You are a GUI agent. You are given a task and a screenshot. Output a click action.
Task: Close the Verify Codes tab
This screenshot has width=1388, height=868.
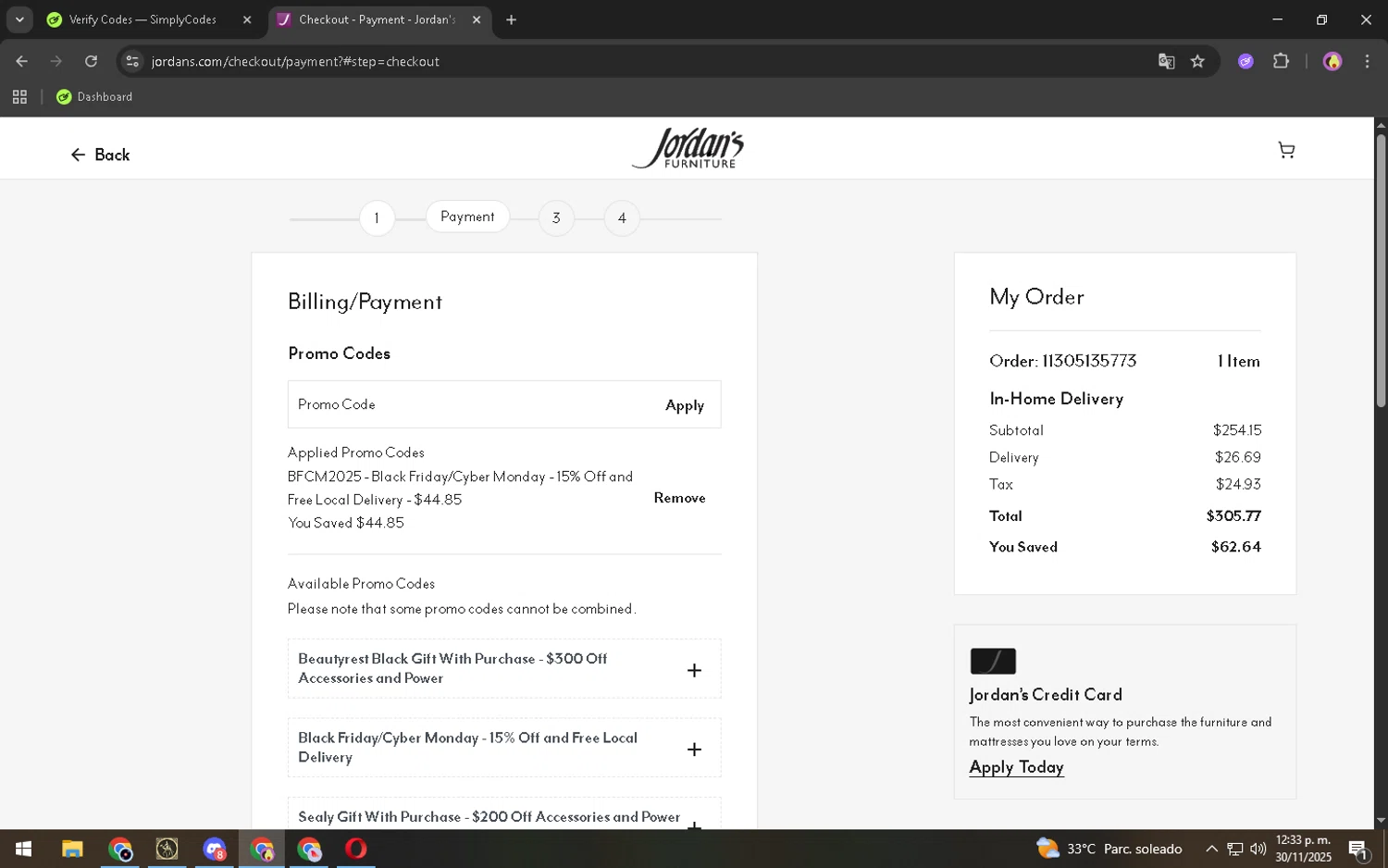click(x=247, y=19)
